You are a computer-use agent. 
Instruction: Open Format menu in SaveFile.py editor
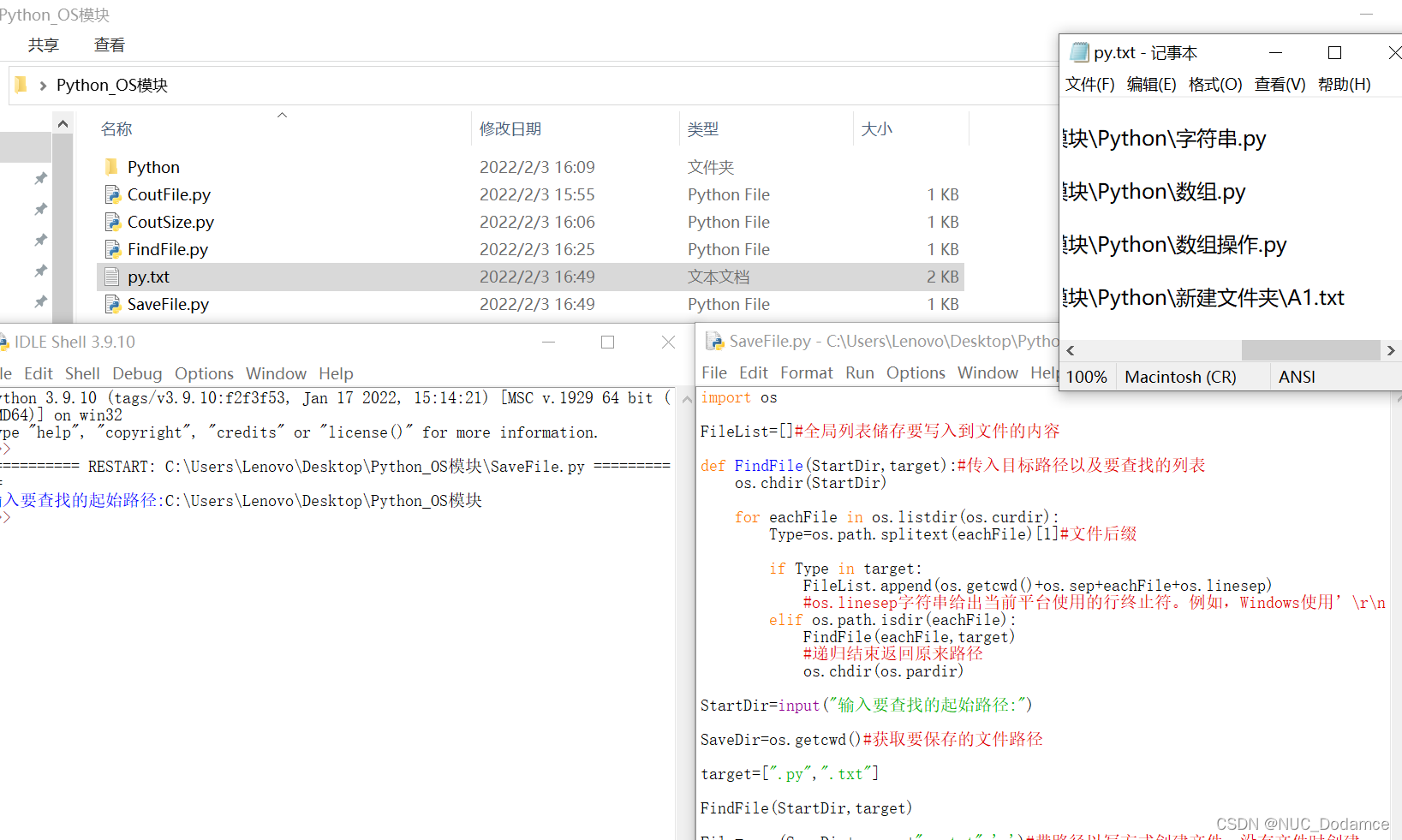807,372
